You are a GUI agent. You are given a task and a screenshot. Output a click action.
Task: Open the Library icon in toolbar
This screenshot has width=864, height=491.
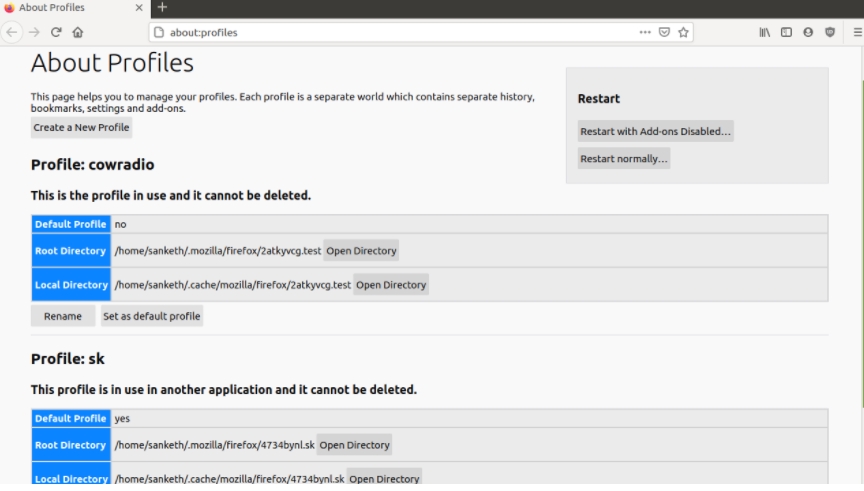(x=765, y=32)
